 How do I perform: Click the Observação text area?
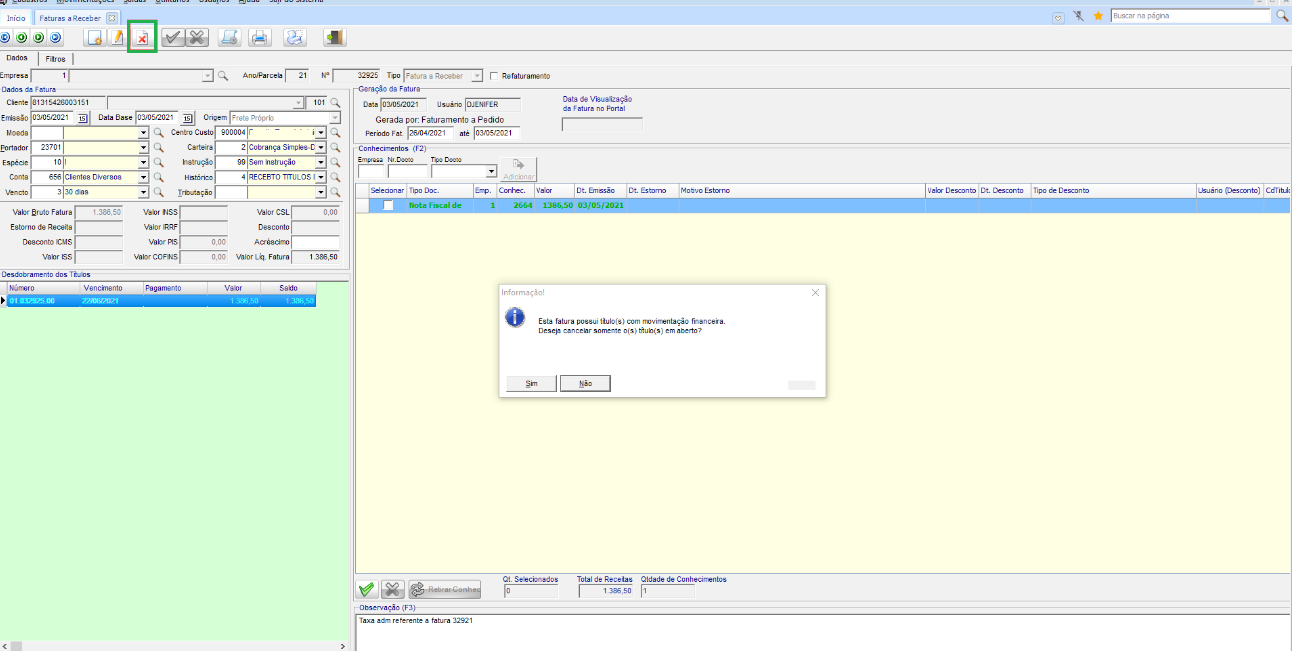coord(823,632)
